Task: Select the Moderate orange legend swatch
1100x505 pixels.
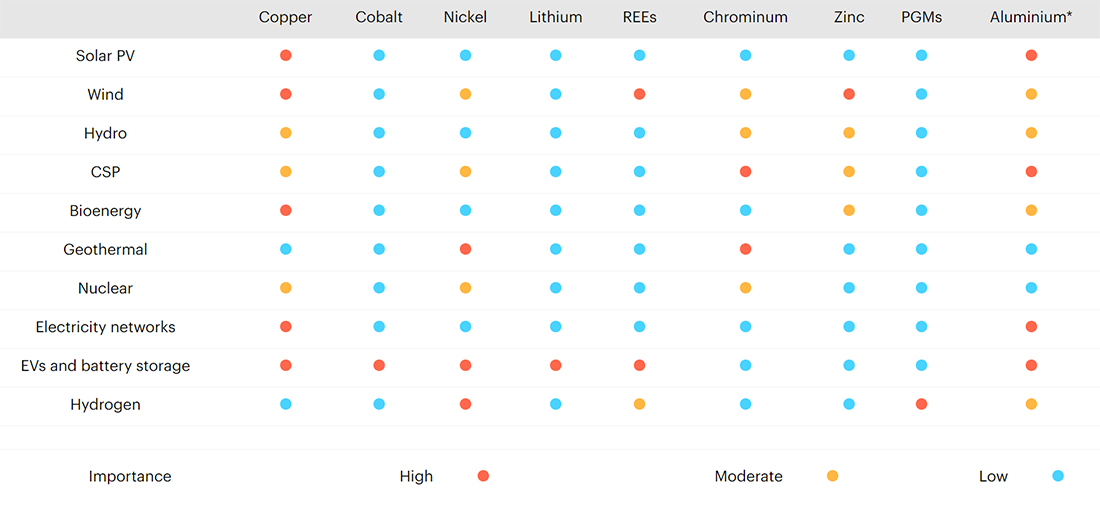Action: tap(832, 476)
